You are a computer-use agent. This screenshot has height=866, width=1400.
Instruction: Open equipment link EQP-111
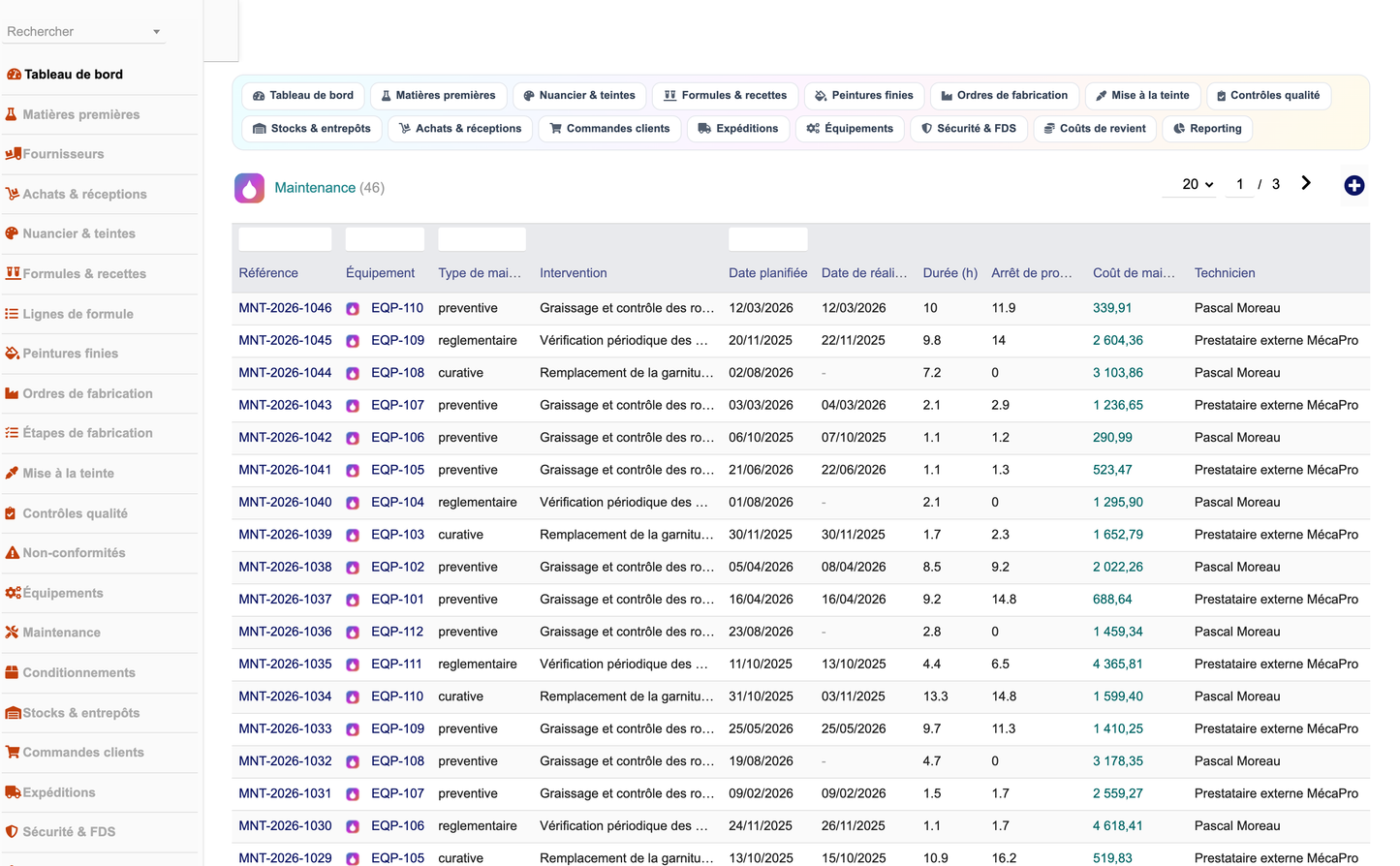(x=396, y=665)
